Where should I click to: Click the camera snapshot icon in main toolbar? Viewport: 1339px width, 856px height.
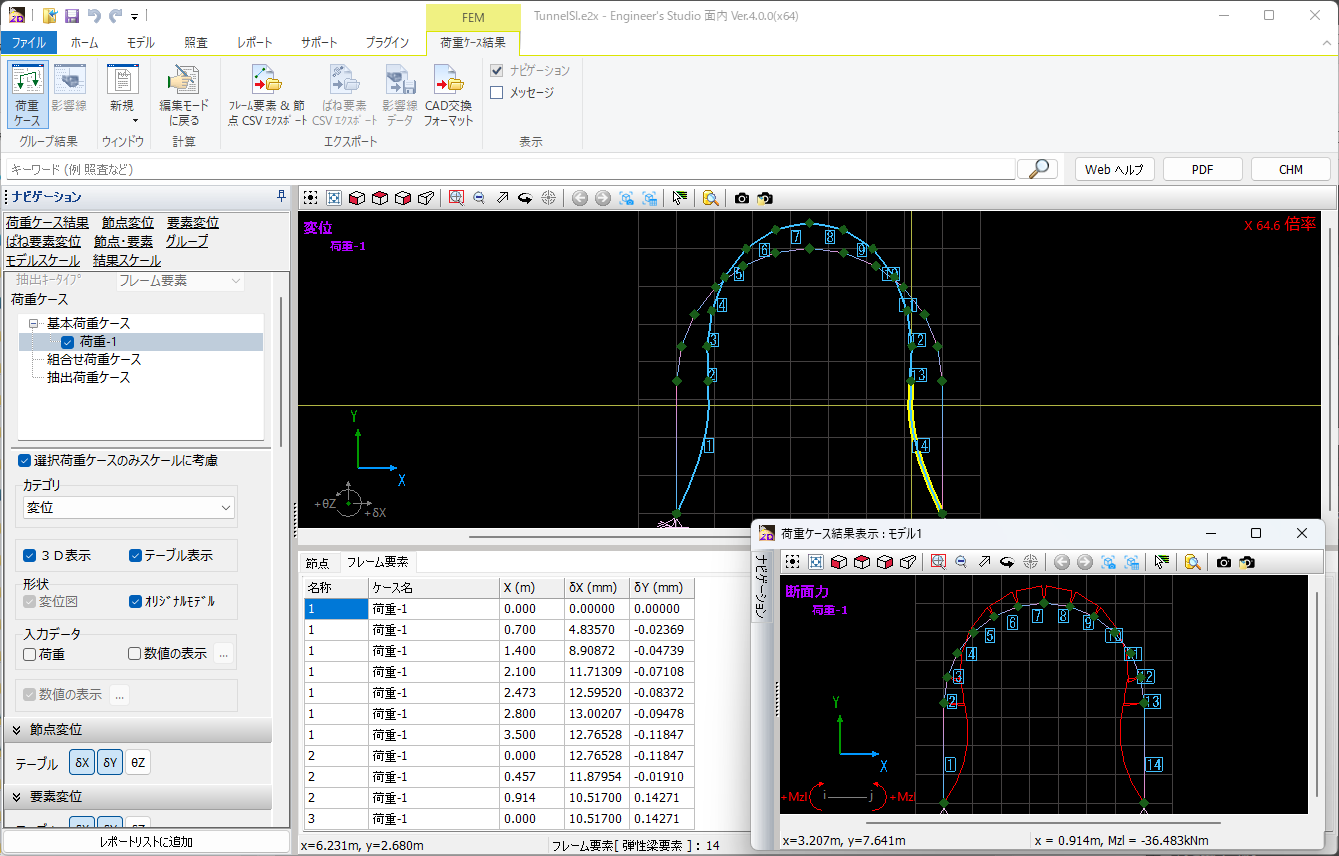point(741,198)
